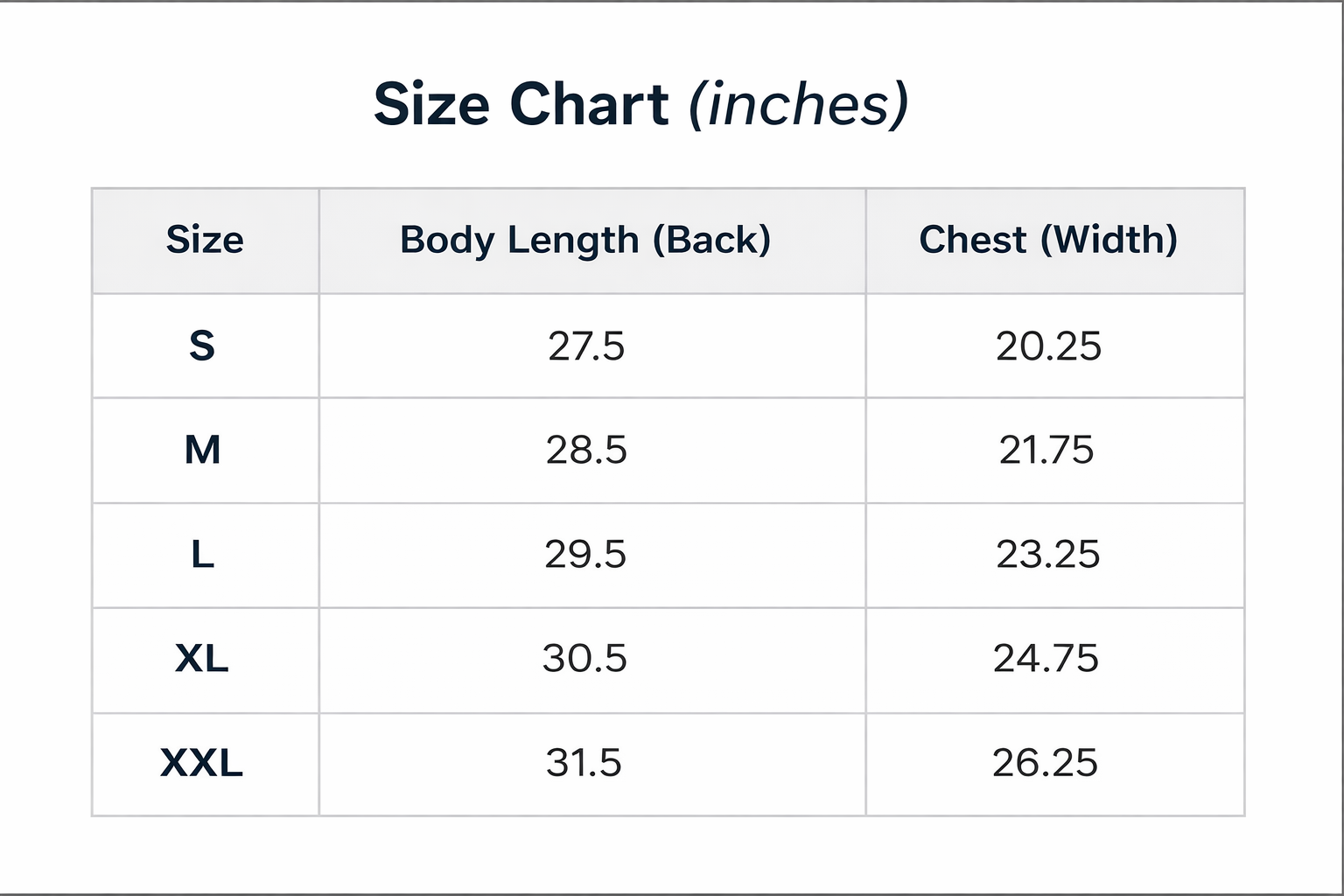Choose the 31.5 body length value
Screen dimensions: 1344x896
pos(584,762)
